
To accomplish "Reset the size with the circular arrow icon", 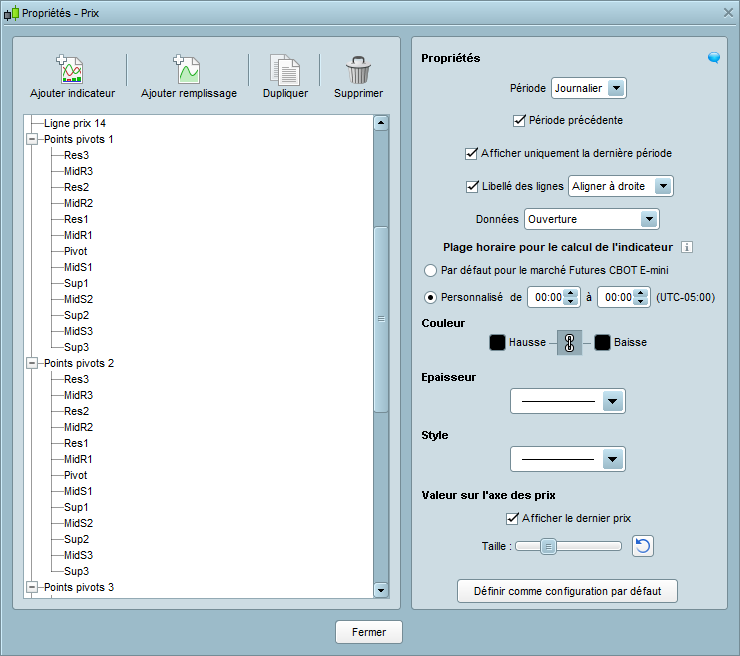I will pos(644,546).
